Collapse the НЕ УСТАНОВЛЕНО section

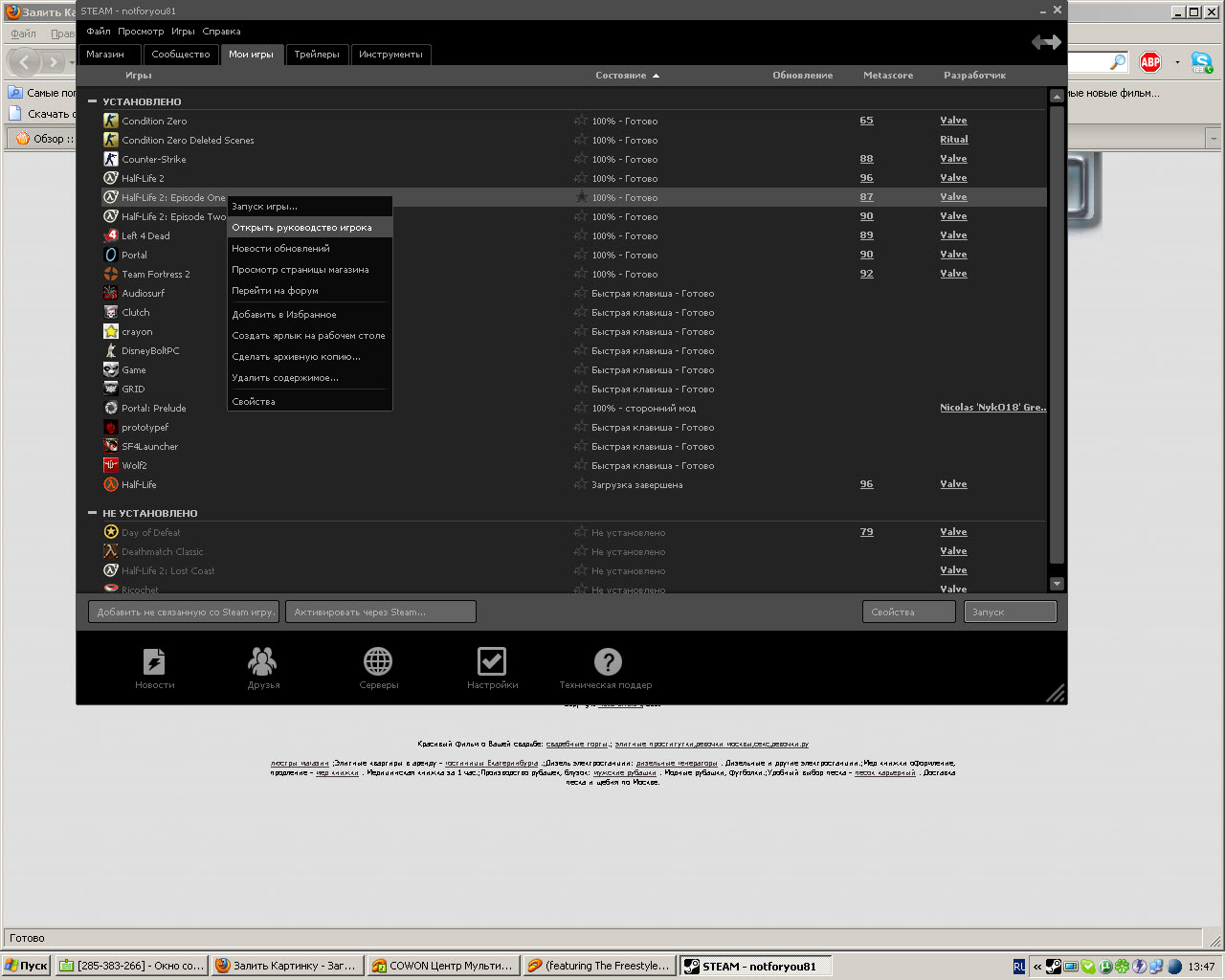coord(93,513)
